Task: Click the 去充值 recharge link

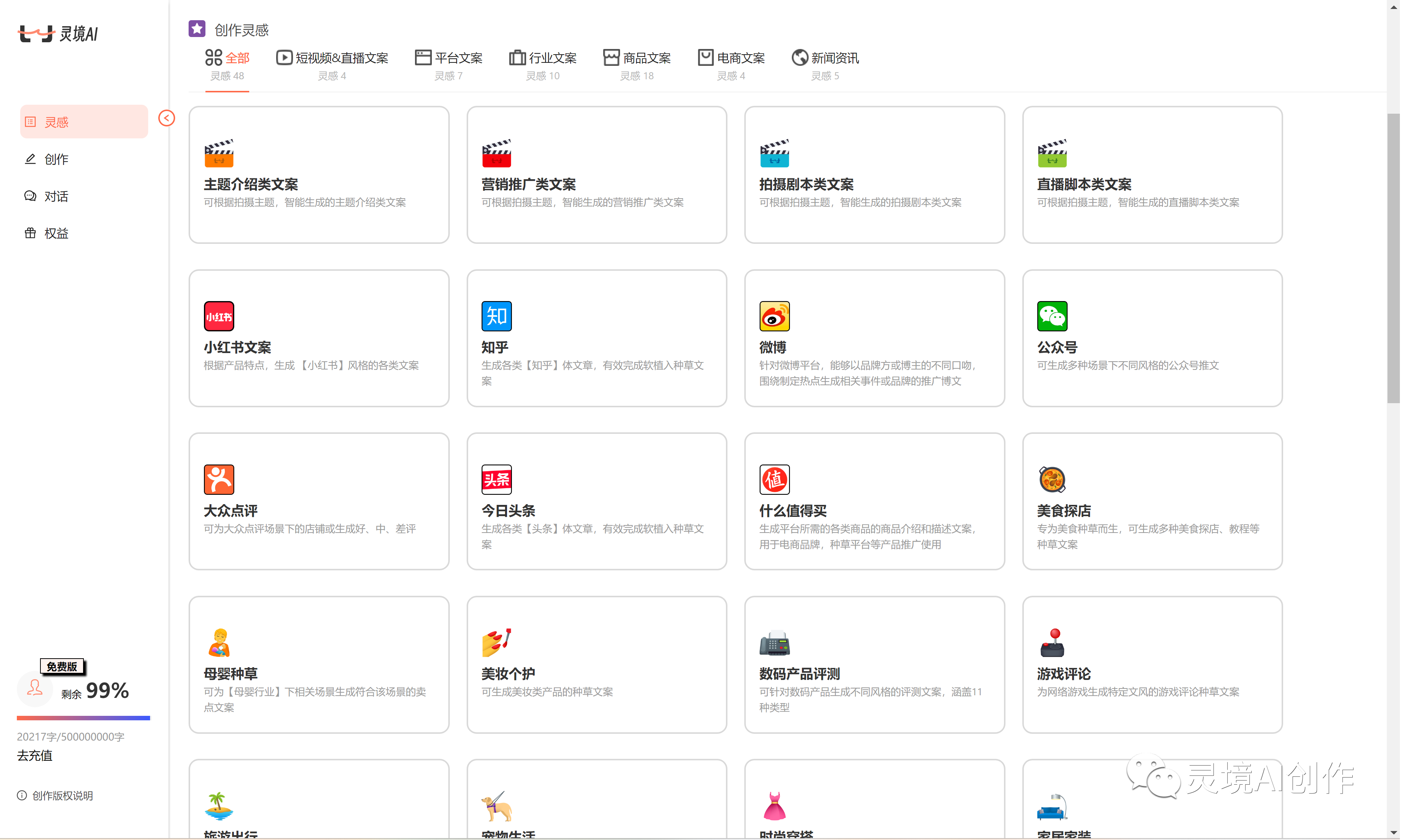Action: [x=34, y=755]
